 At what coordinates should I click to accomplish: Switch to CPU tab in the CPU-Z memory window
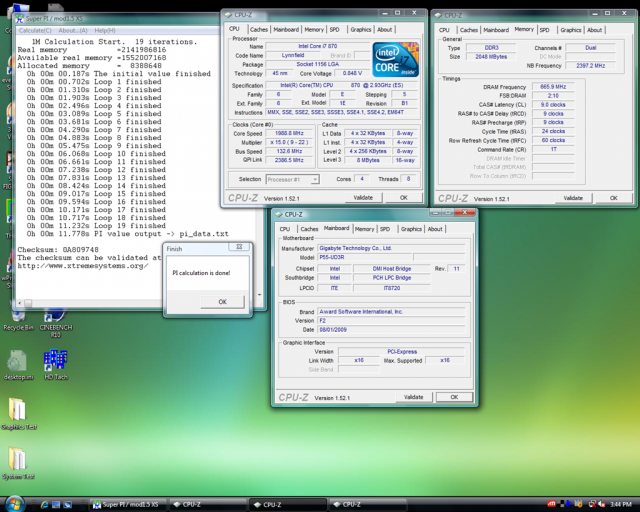[x=444, y=30]
